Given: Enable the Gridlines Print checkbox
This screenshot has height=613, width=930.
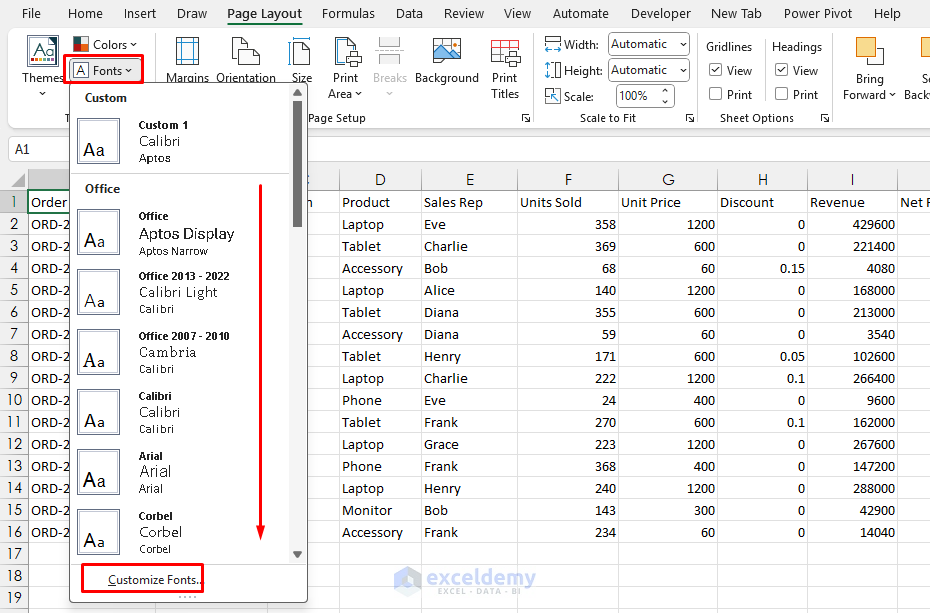Looking at the screenshot, I should coord(715,94).
